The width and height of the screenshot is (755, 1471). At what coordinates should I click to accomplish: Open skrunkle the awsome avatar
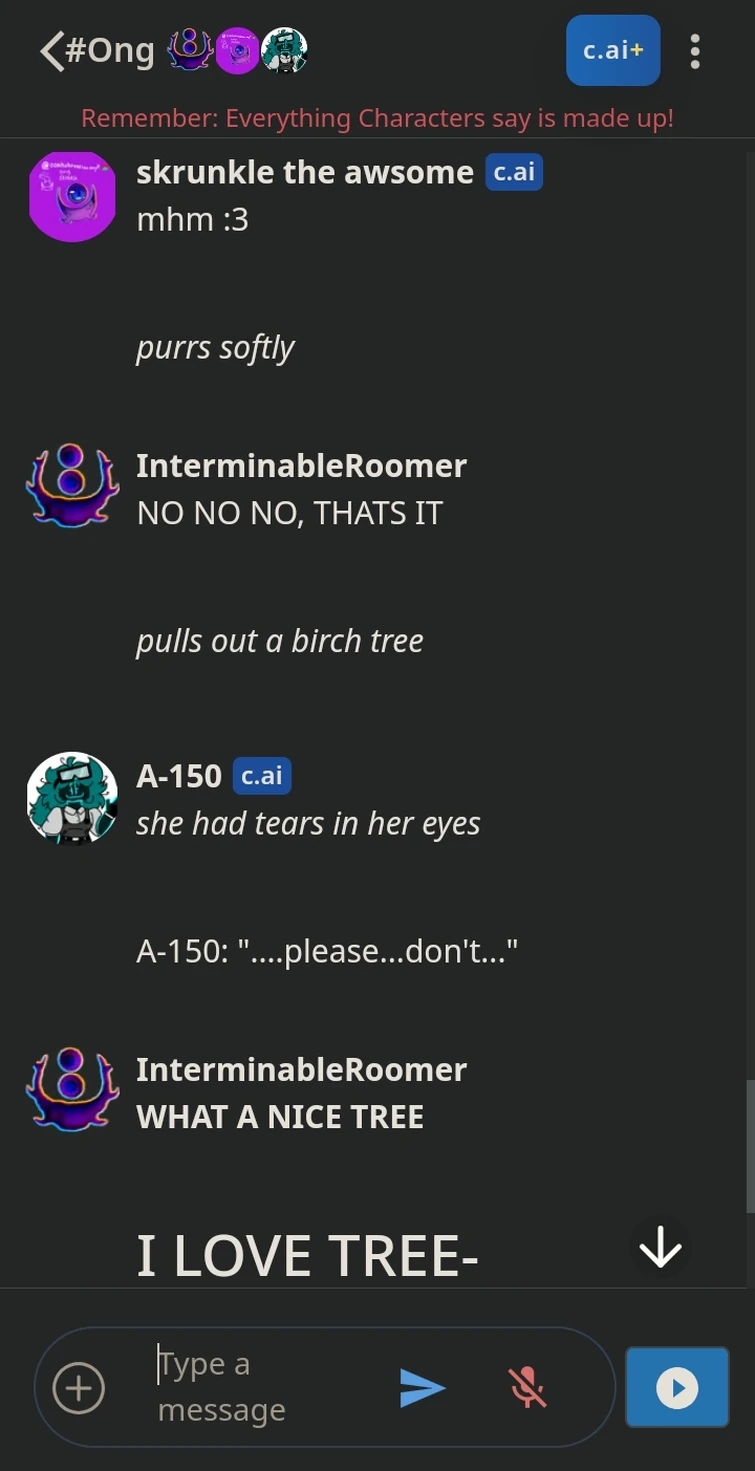coord(72,197)
